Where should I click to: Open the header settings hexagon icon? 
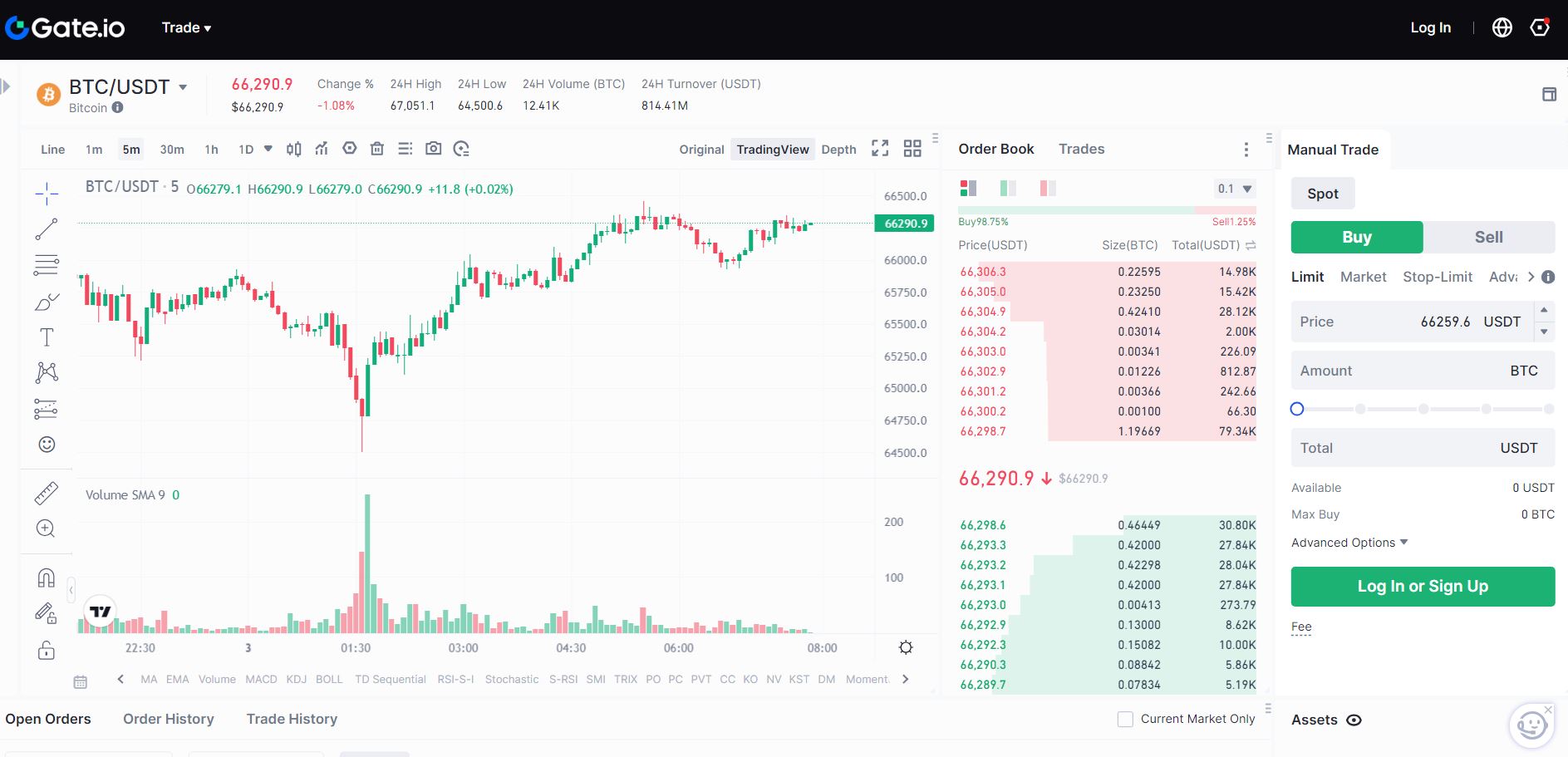point(1540,27)
